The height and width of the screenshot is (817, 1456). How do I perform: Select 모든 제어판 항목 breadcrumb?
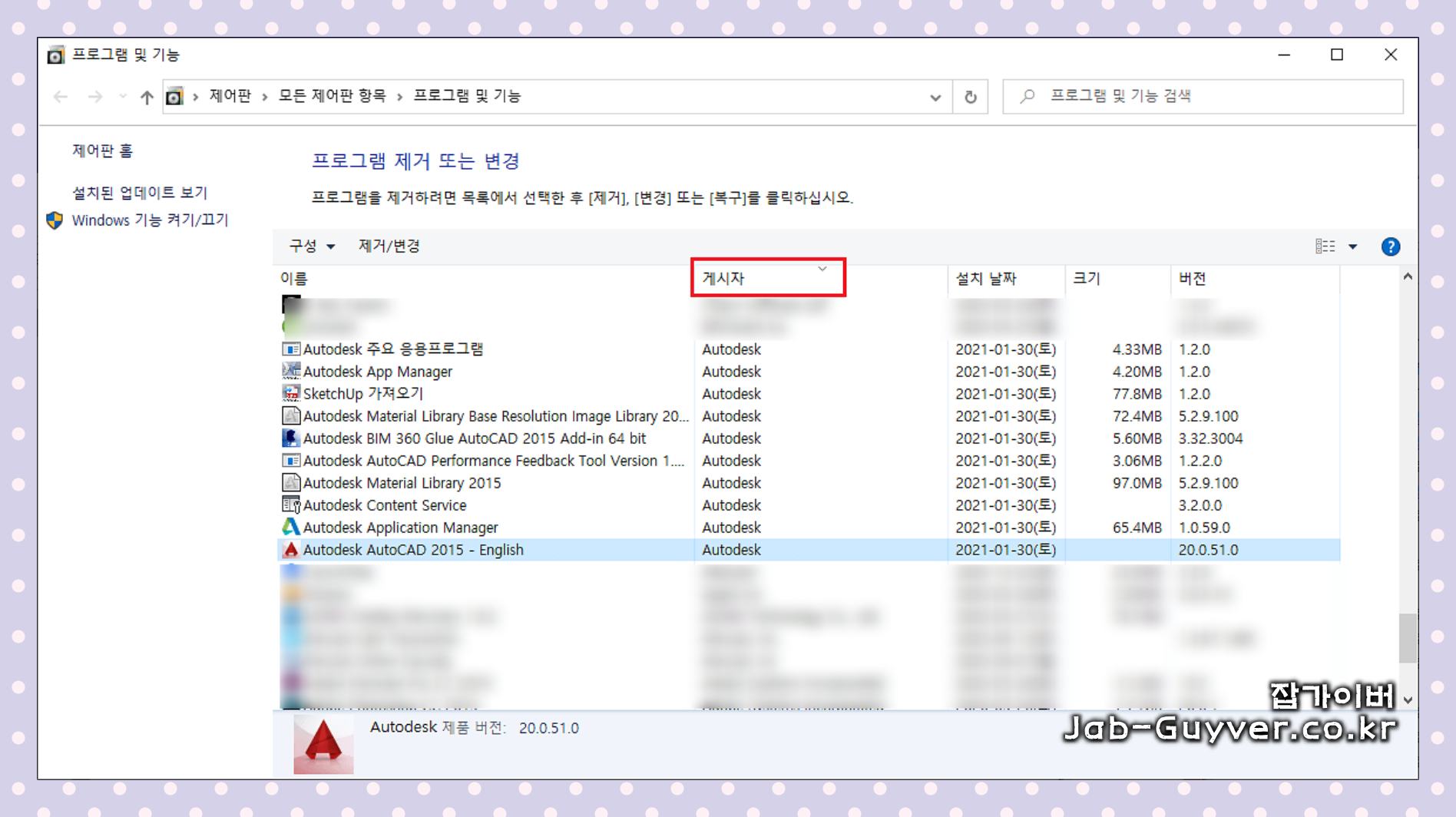pos(332,96)
